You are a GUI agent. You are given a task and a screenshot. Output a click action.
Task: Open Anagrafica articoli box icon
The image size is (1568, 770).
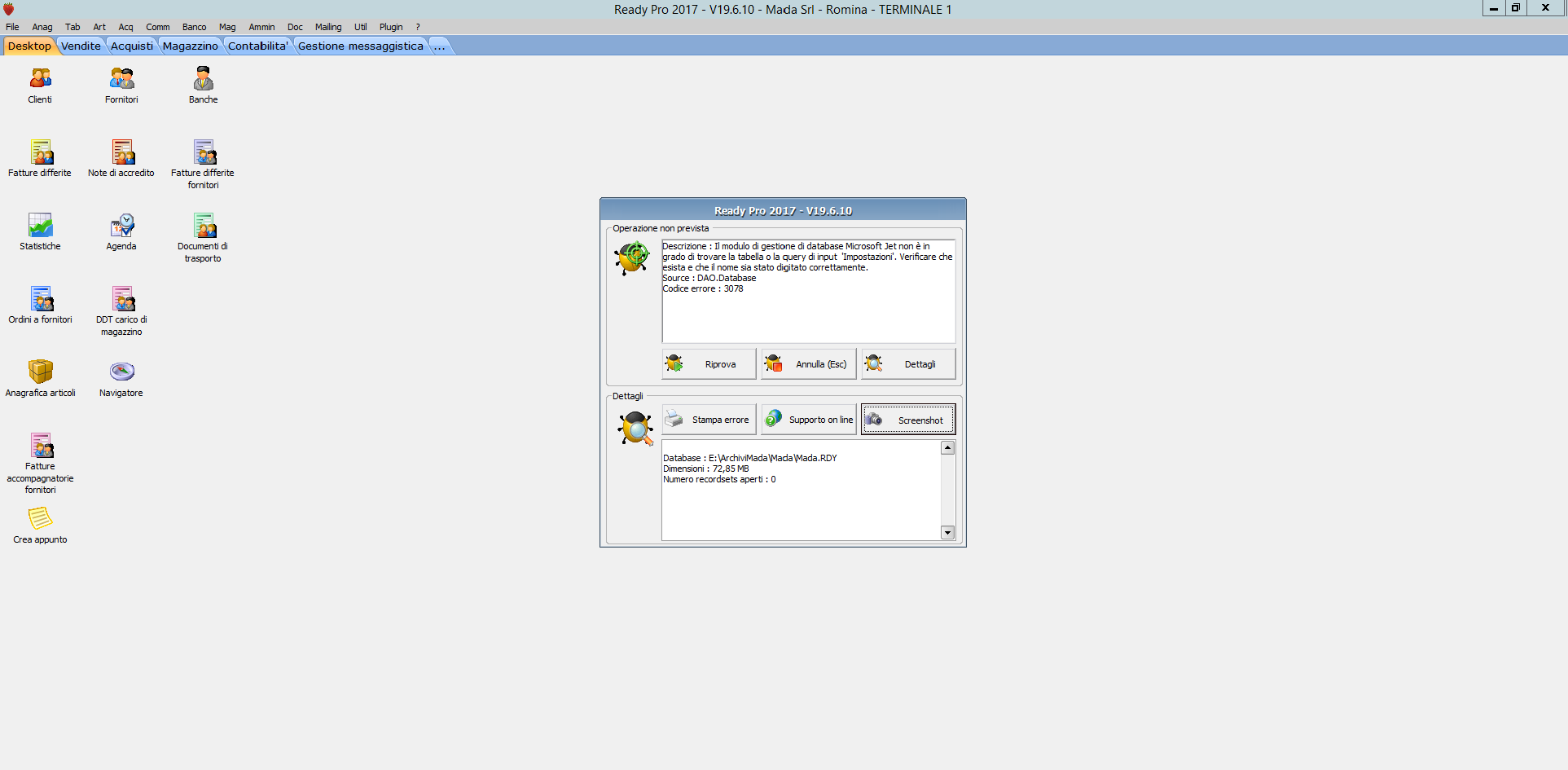[x=40, y=379]
